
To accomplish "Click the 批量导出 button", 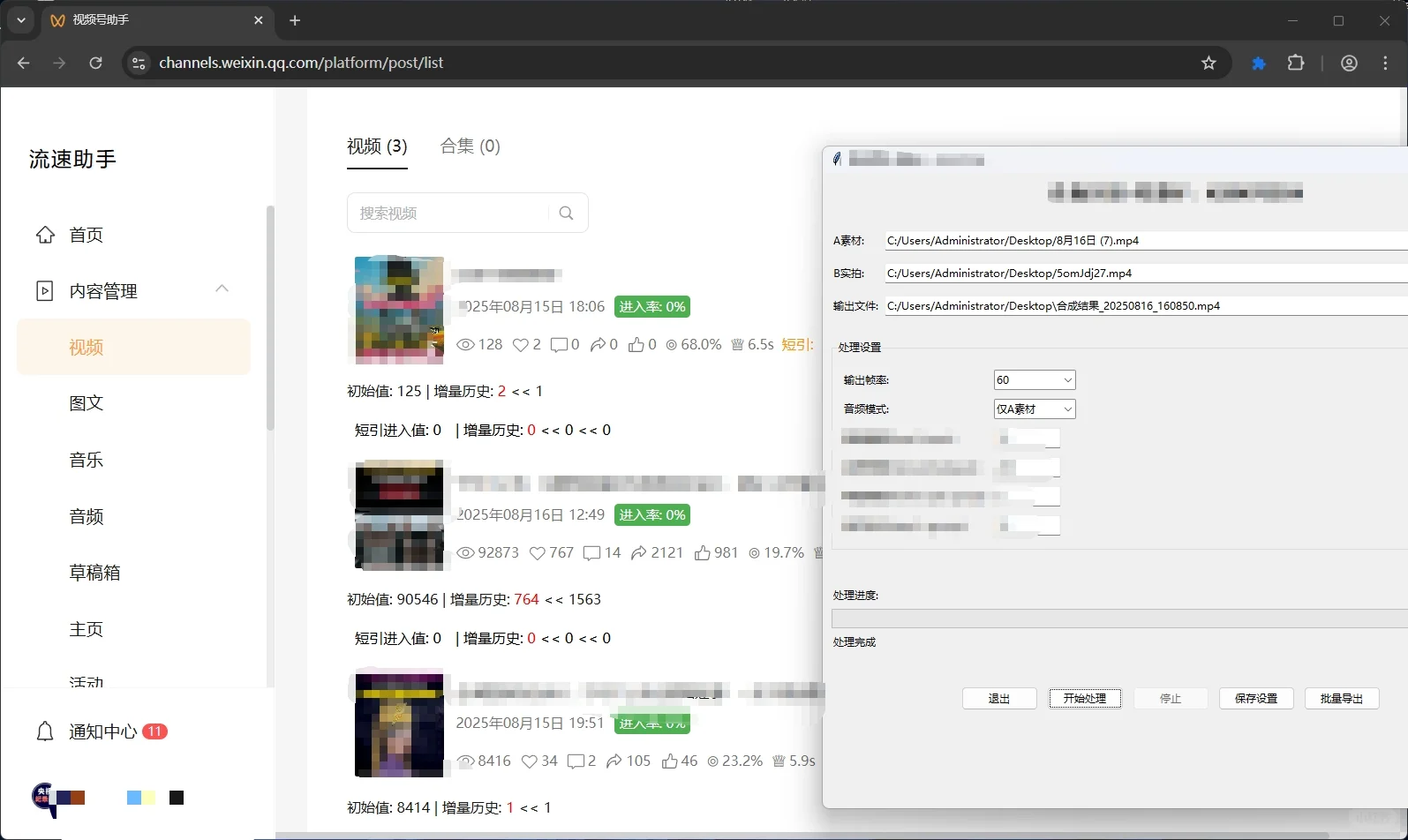I will pos(1342,698).
